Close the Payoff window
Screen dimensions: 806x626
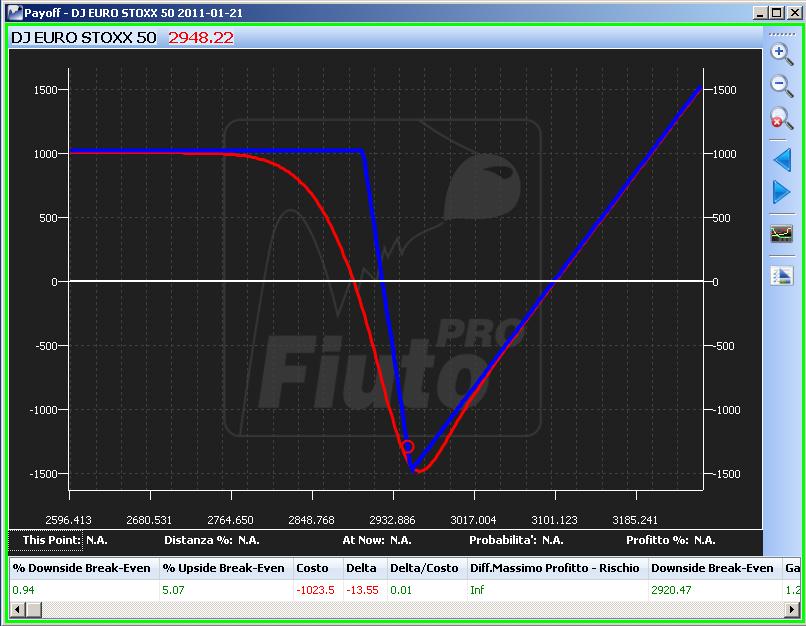point(794,13)
